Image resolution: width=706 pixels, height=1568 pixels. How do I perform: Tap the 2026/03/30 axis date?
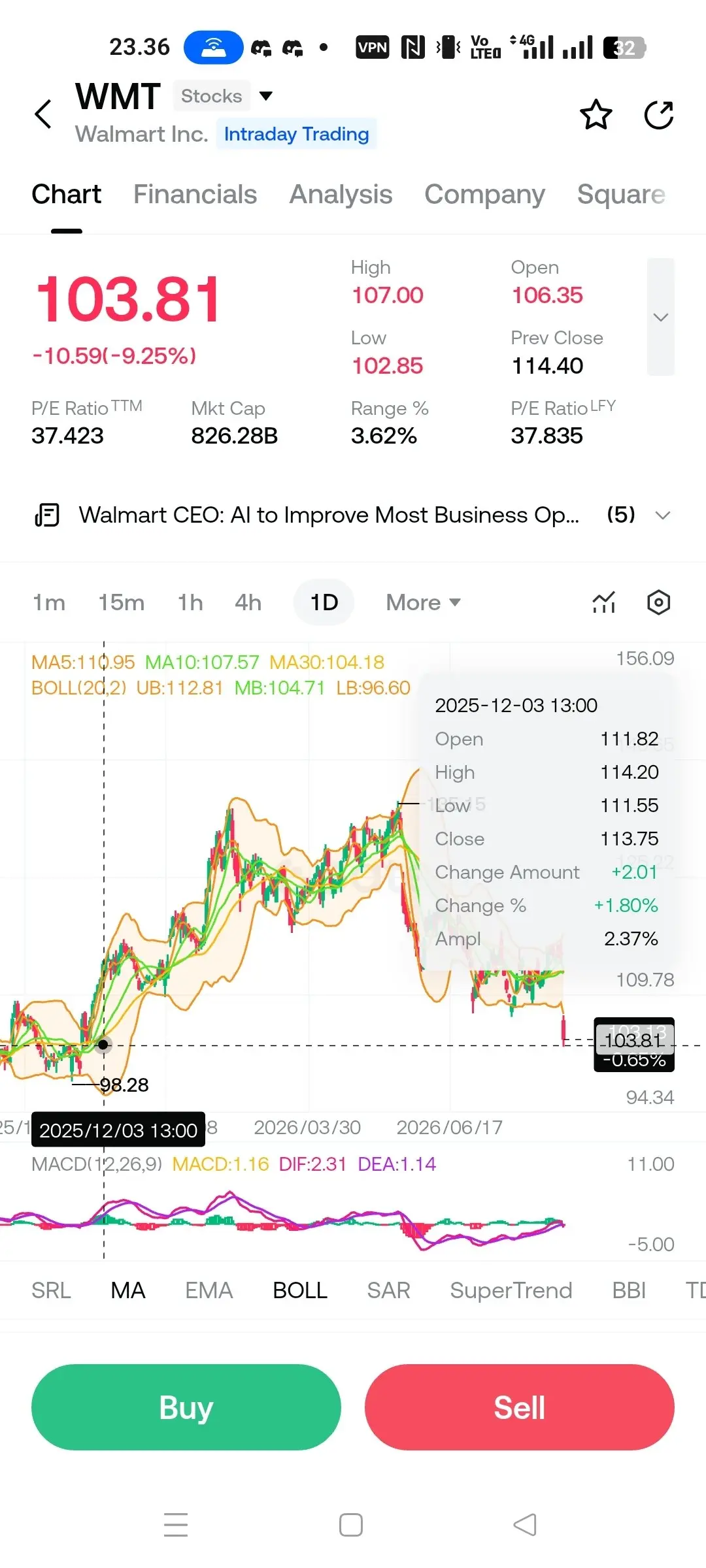point(307,1127)
